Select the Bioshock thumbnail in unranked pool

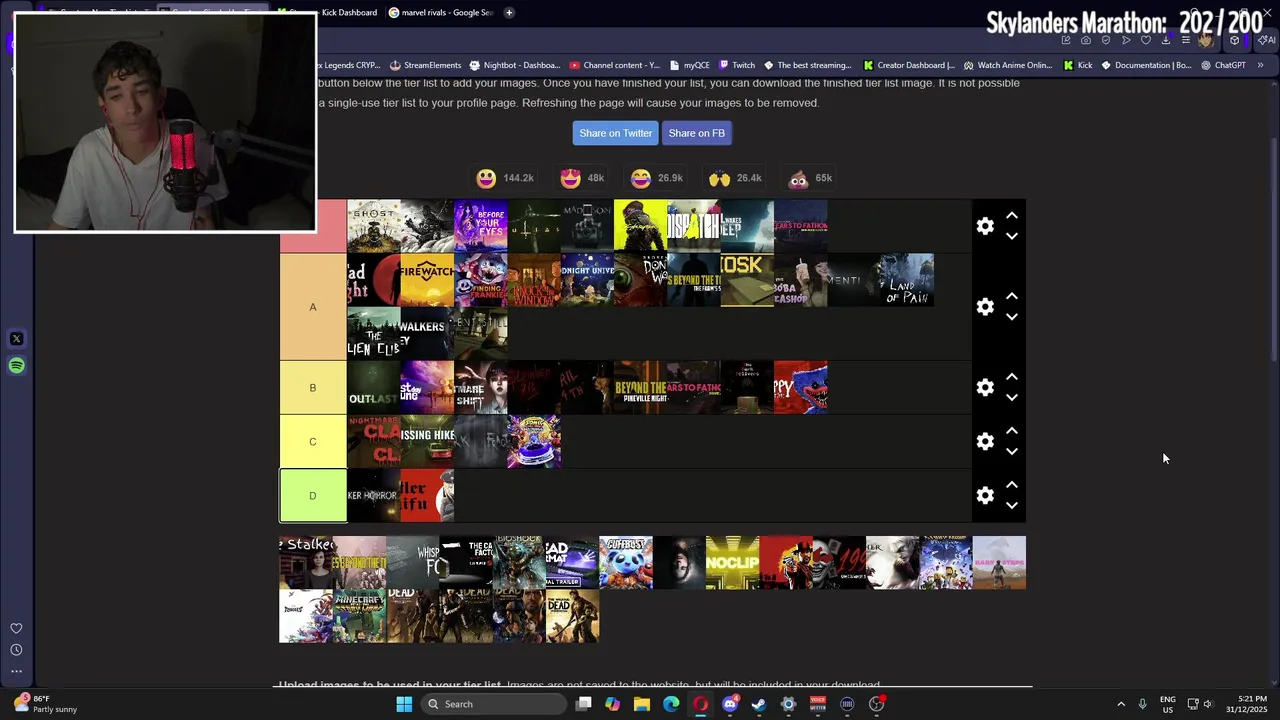(x=519, y=563)
